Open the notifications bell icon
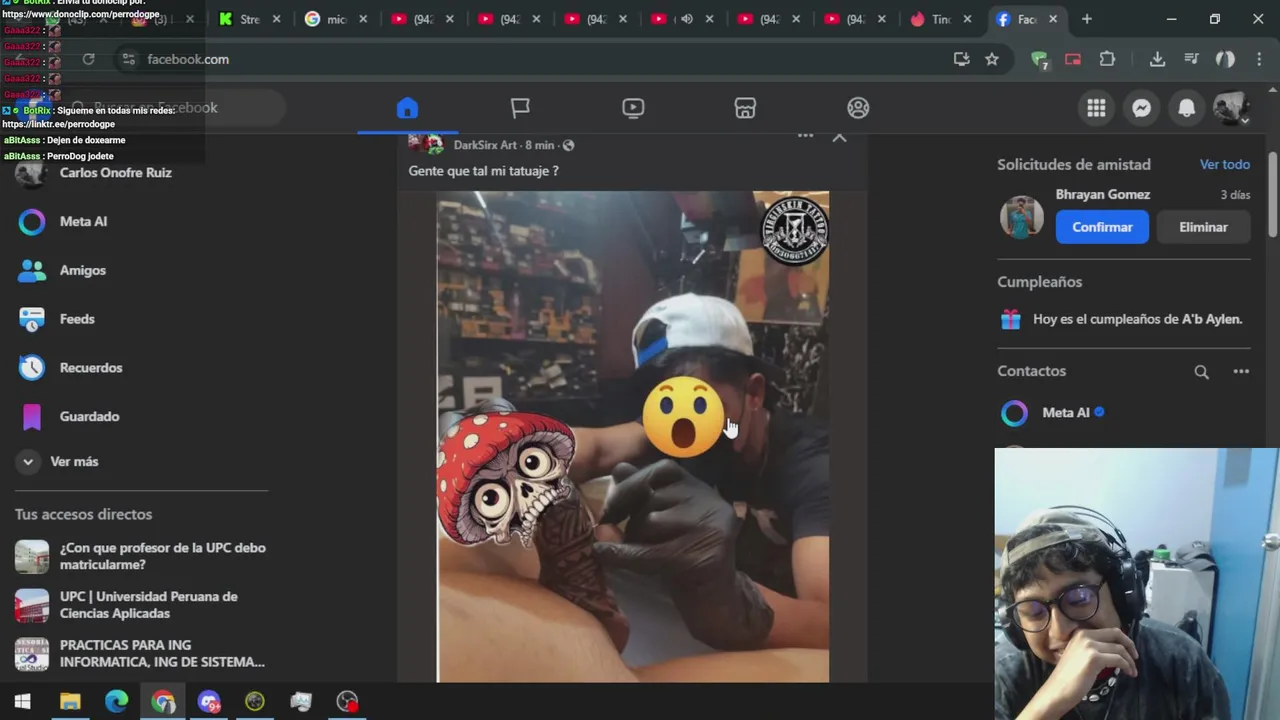The width and height of the screenshot is (1280, 720). (1186, 108)
